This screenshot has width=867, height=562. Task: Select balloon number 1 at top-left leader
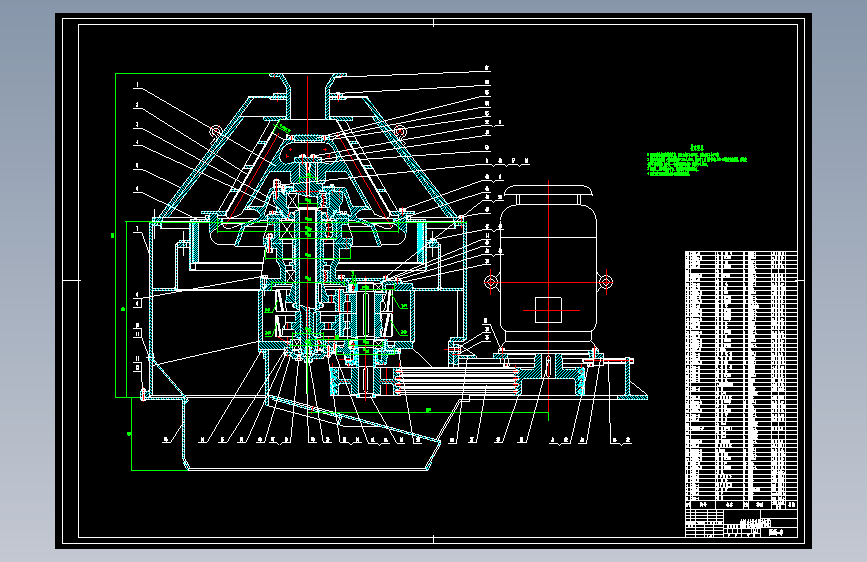(x=137, y=86)
